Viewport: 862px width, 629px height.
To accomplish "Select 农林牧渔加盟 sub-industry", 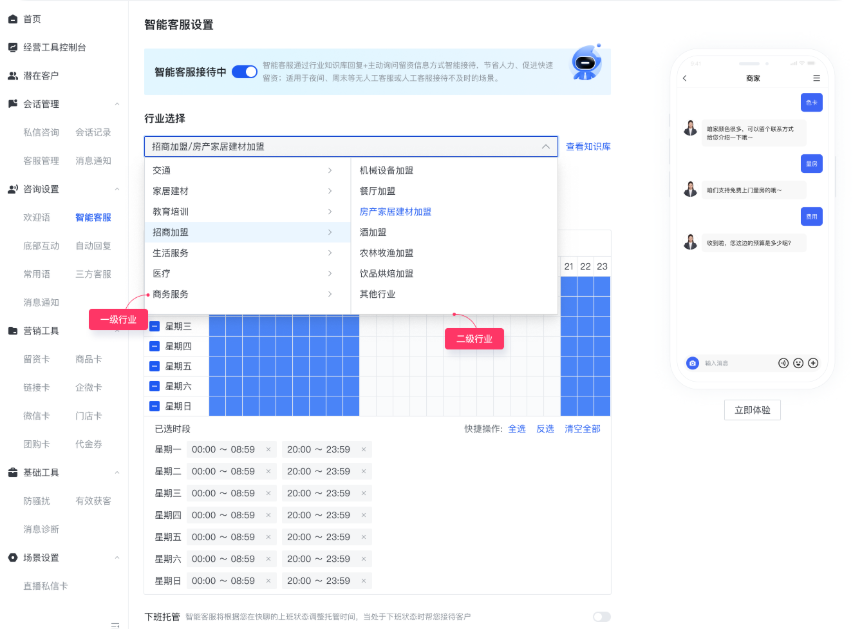I will 386,253.
